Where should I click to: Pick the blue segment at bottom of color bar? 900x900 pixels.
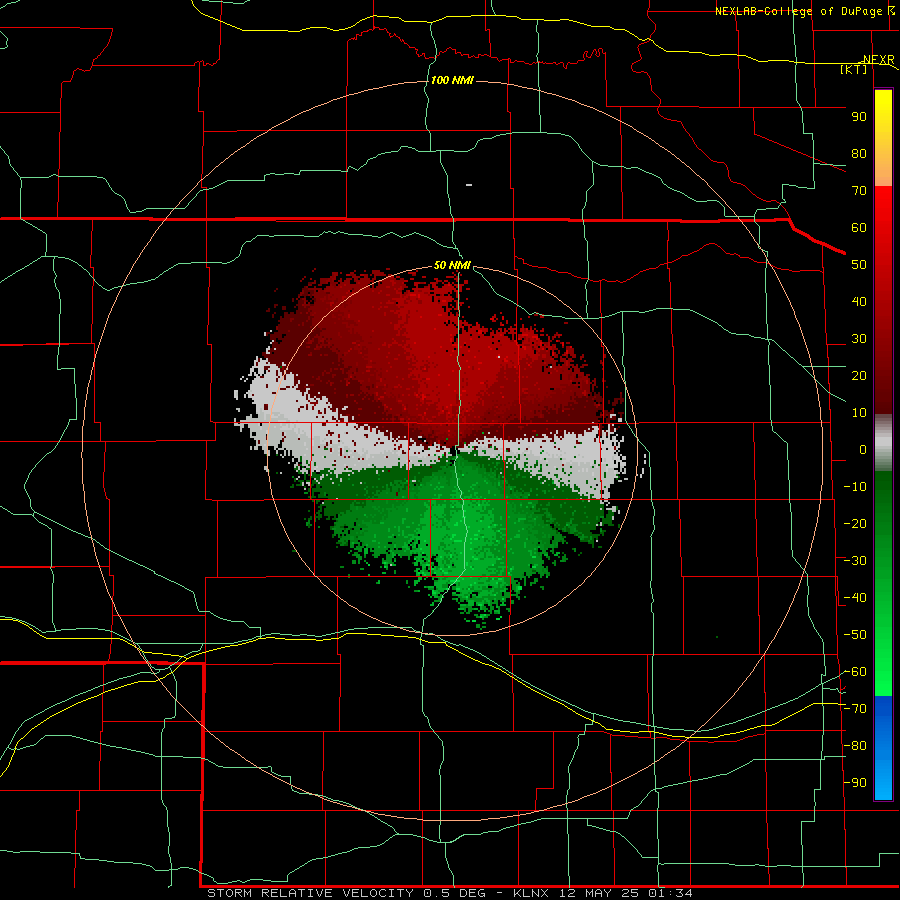(x=883, y=748)
